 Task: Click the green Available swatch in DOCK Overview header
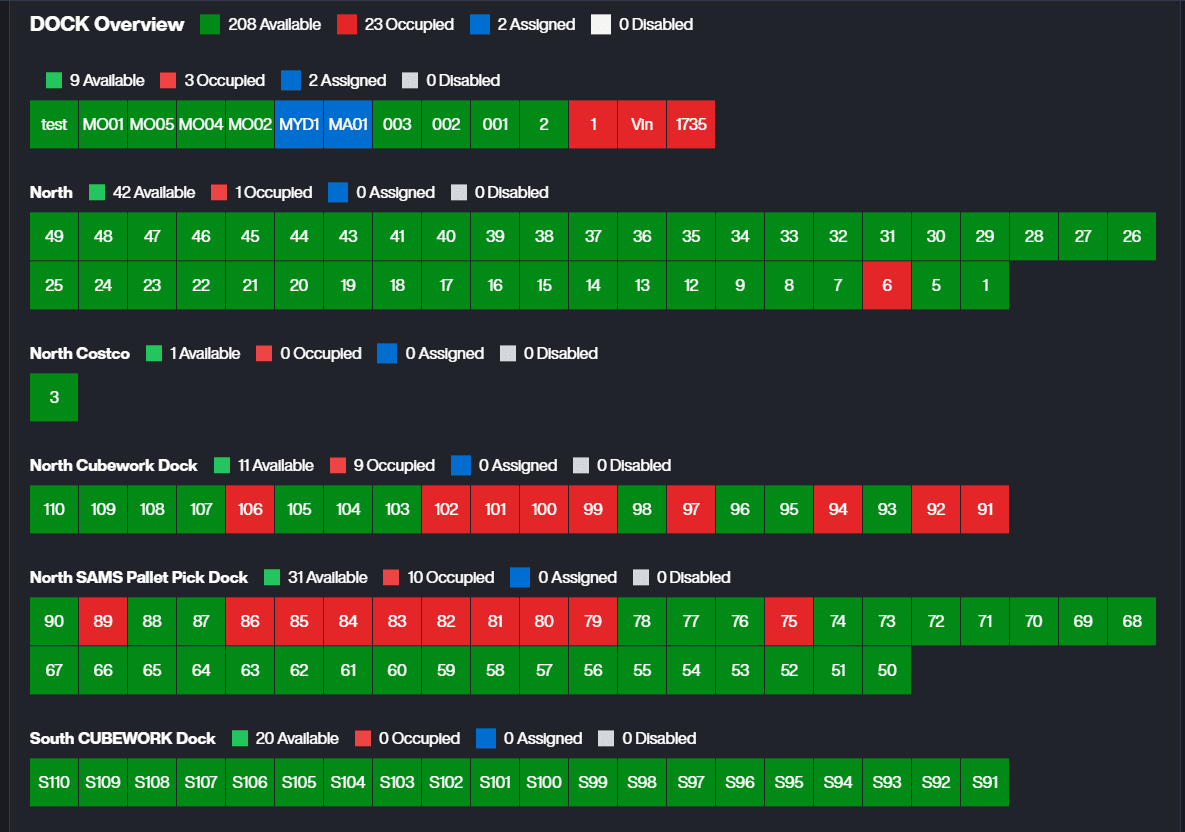[210, 24]
